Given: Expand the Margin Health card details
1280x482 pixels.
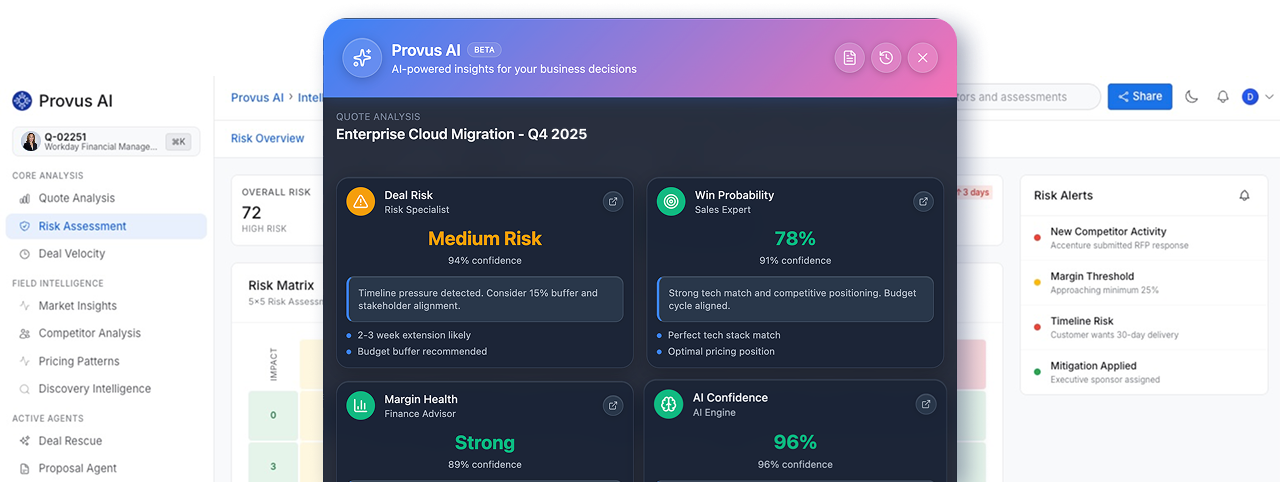Looking at the screenshot, I should (613, 405).
